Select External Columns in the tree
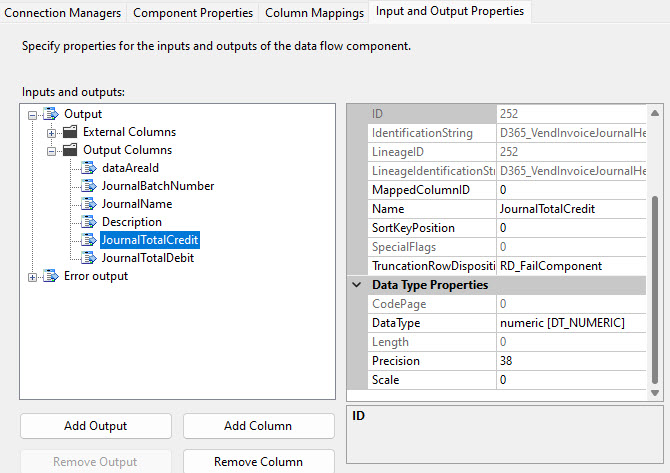The width and height of the screenshot is (670, 473). [x=129, y=132]
